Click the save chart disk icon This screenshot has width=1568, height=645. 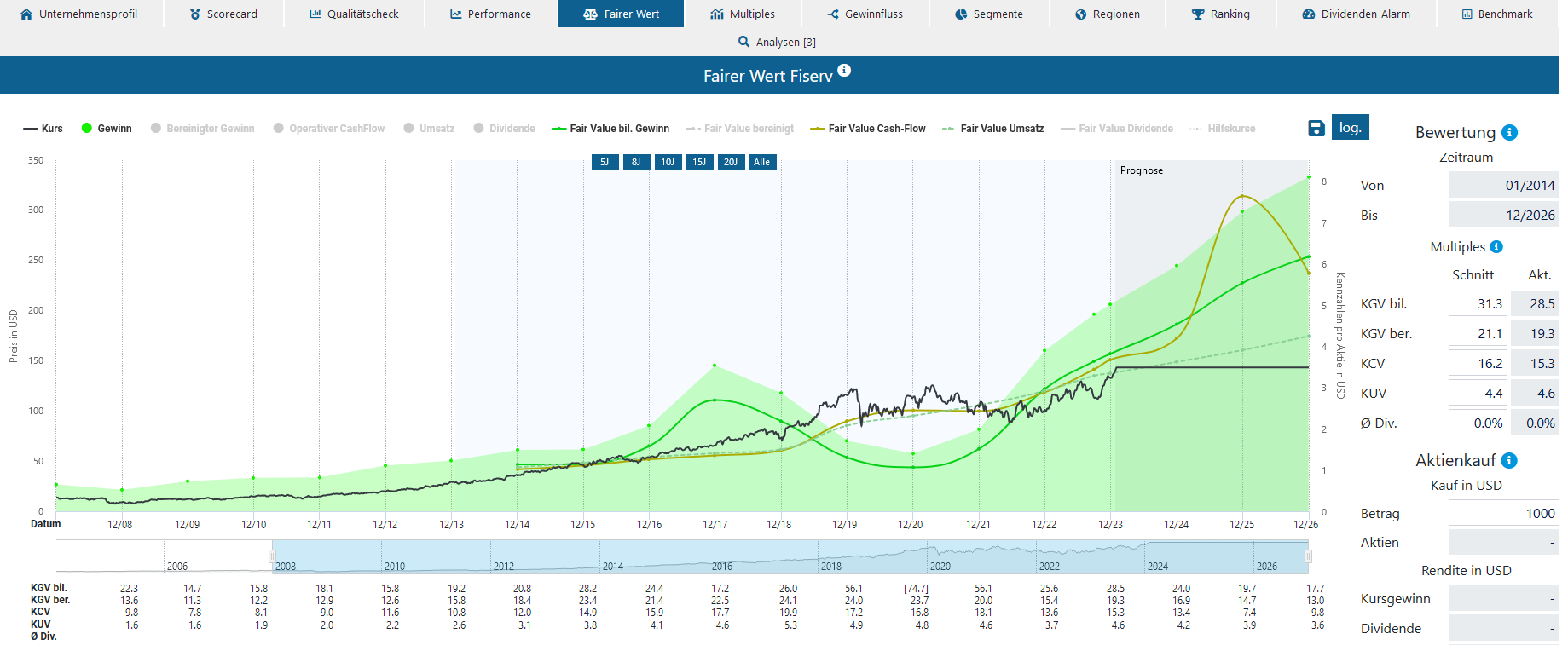(1316, 128)
